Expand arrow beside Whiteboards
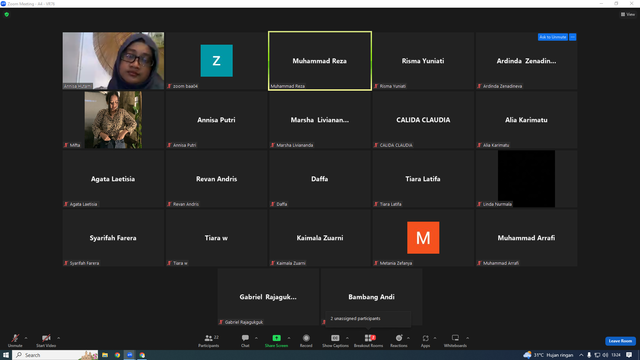 coord(468,338)
